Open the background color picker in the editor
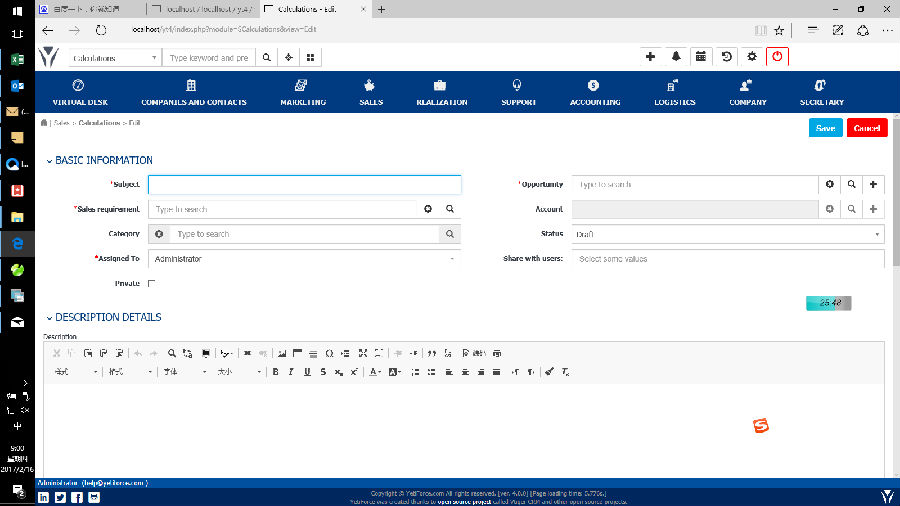Image resolution: width=900 pixels, height=506 pixels. 394,372
